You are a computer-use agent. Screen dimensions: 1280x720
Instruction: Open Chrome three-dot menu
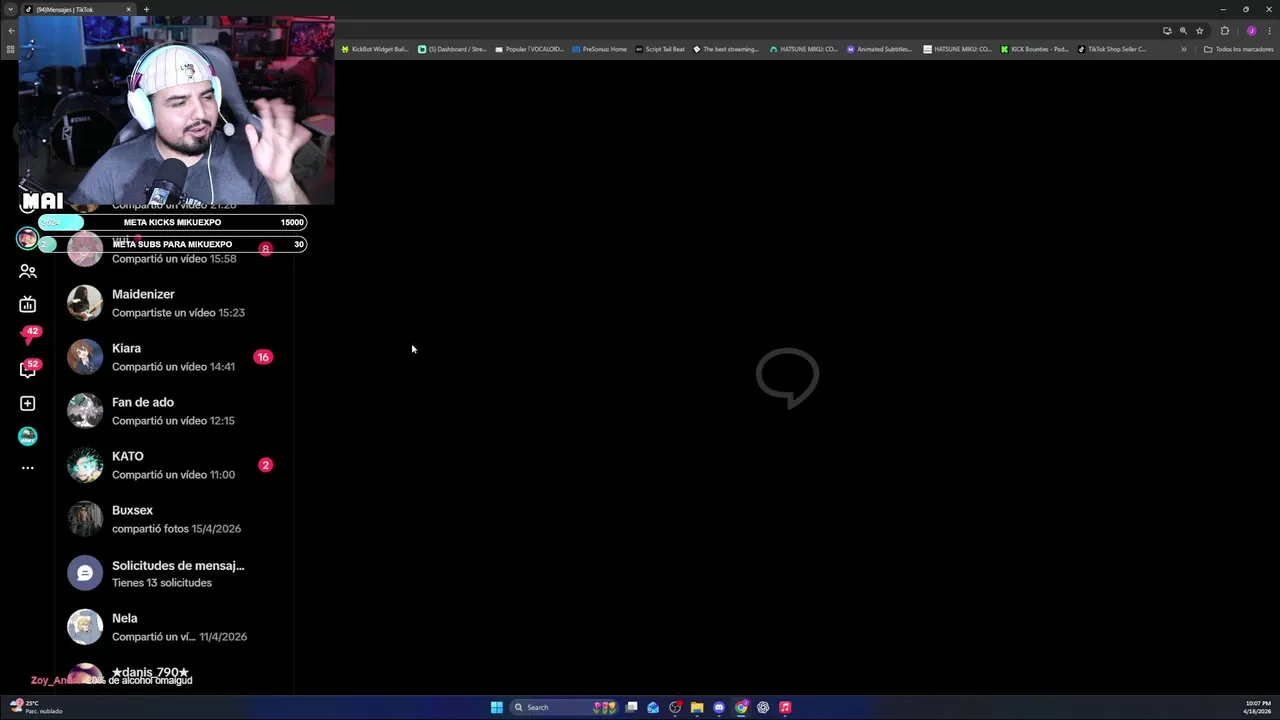click(1269, 31)
